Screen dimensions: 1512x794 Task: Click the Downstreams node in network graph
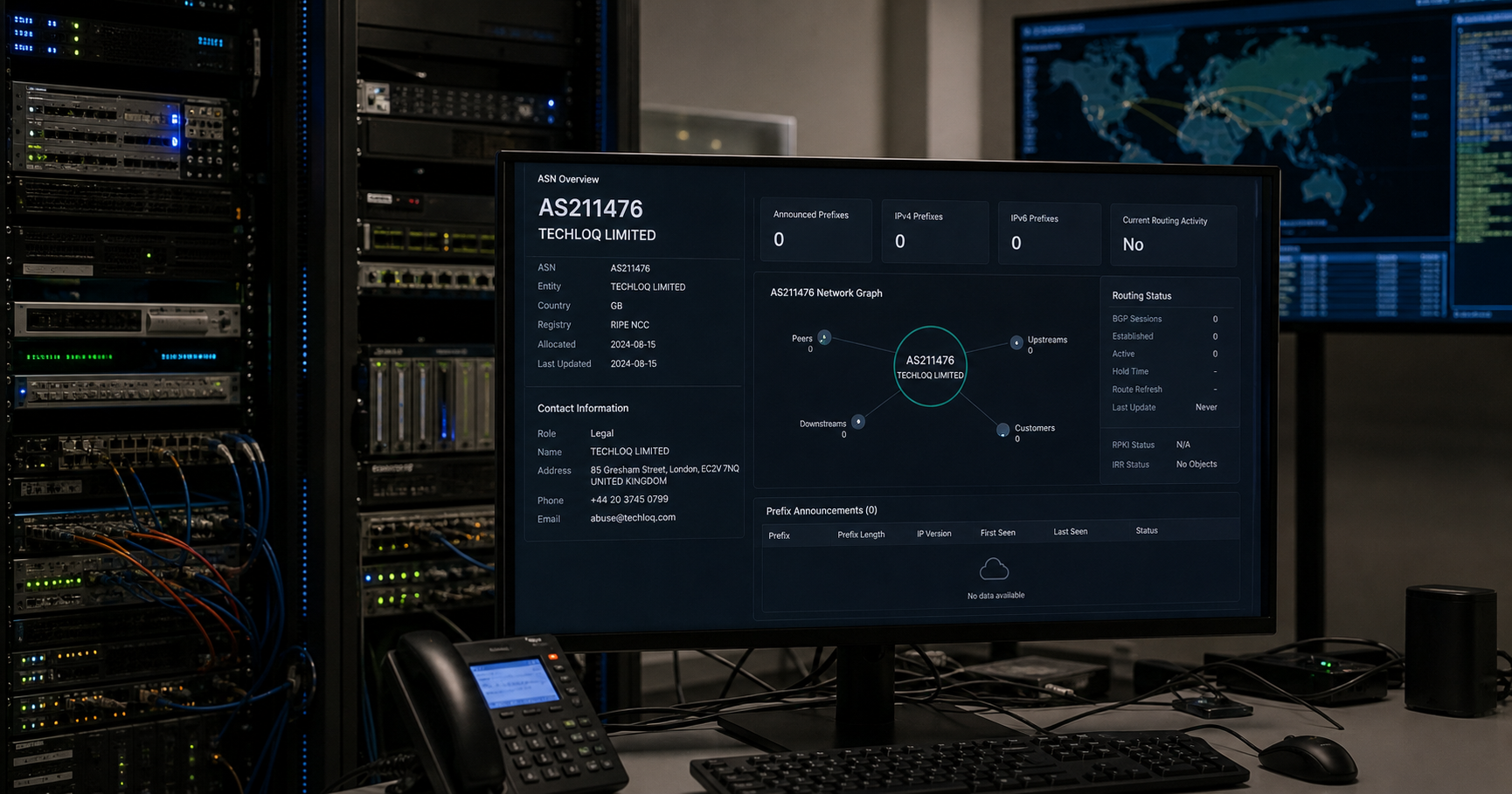[x=858, y=422]
